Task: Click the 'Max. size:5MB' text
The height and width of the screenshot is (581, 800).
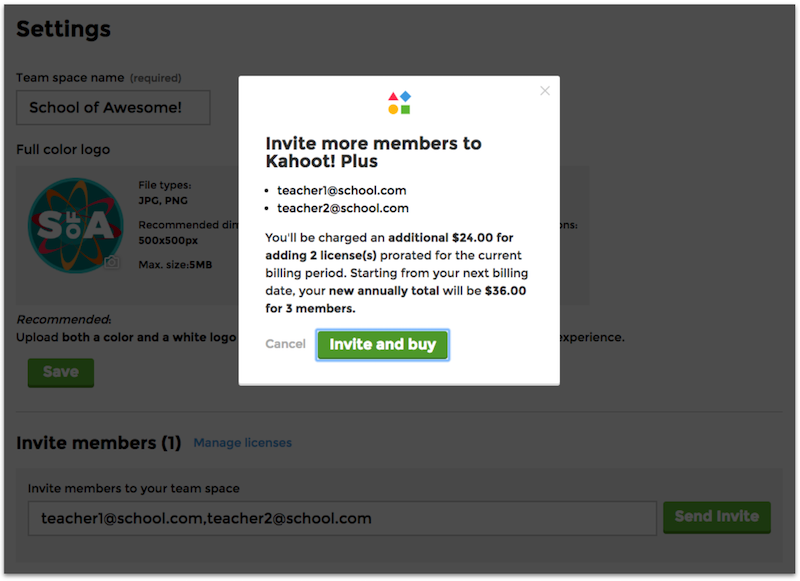Action: 176,265
